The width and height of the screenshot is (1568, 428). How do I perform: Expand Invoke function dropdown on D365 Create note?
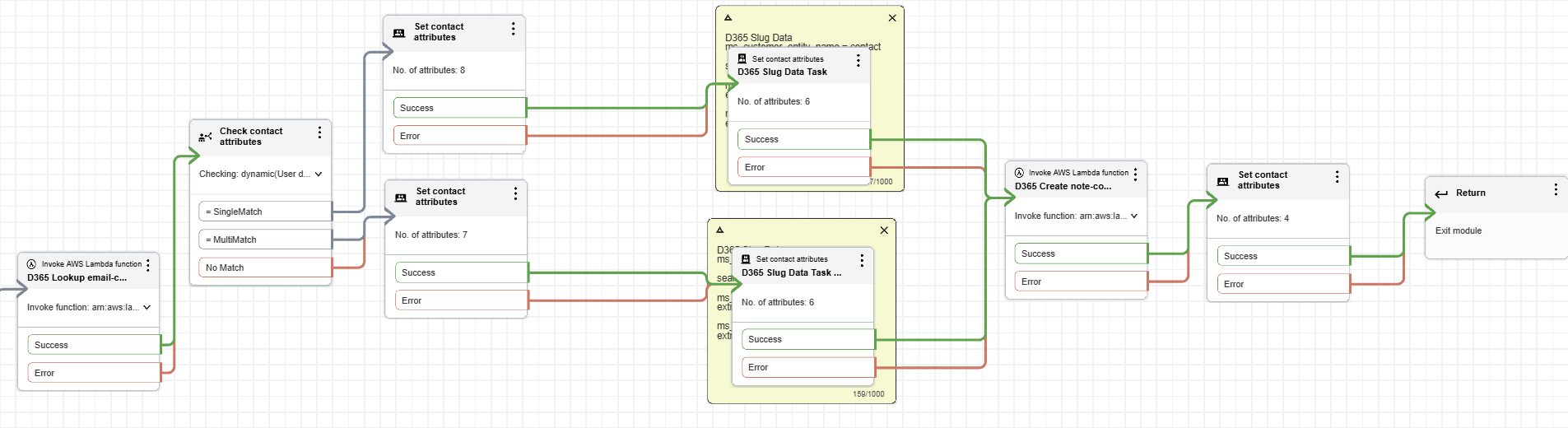(x=1134, y=216)
